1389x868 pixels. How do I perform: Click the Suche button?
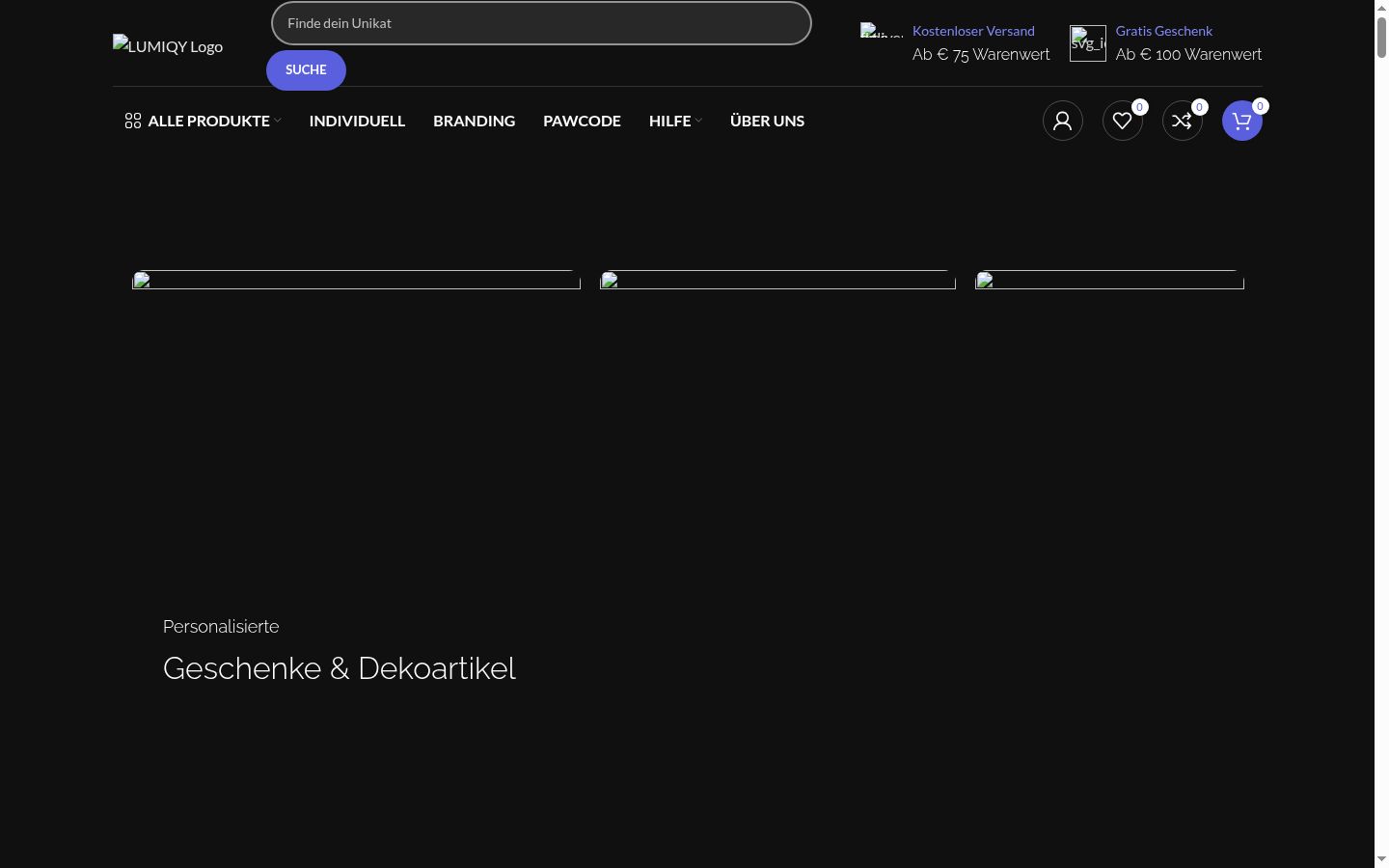pyautogui.click(x=306, y=70)
